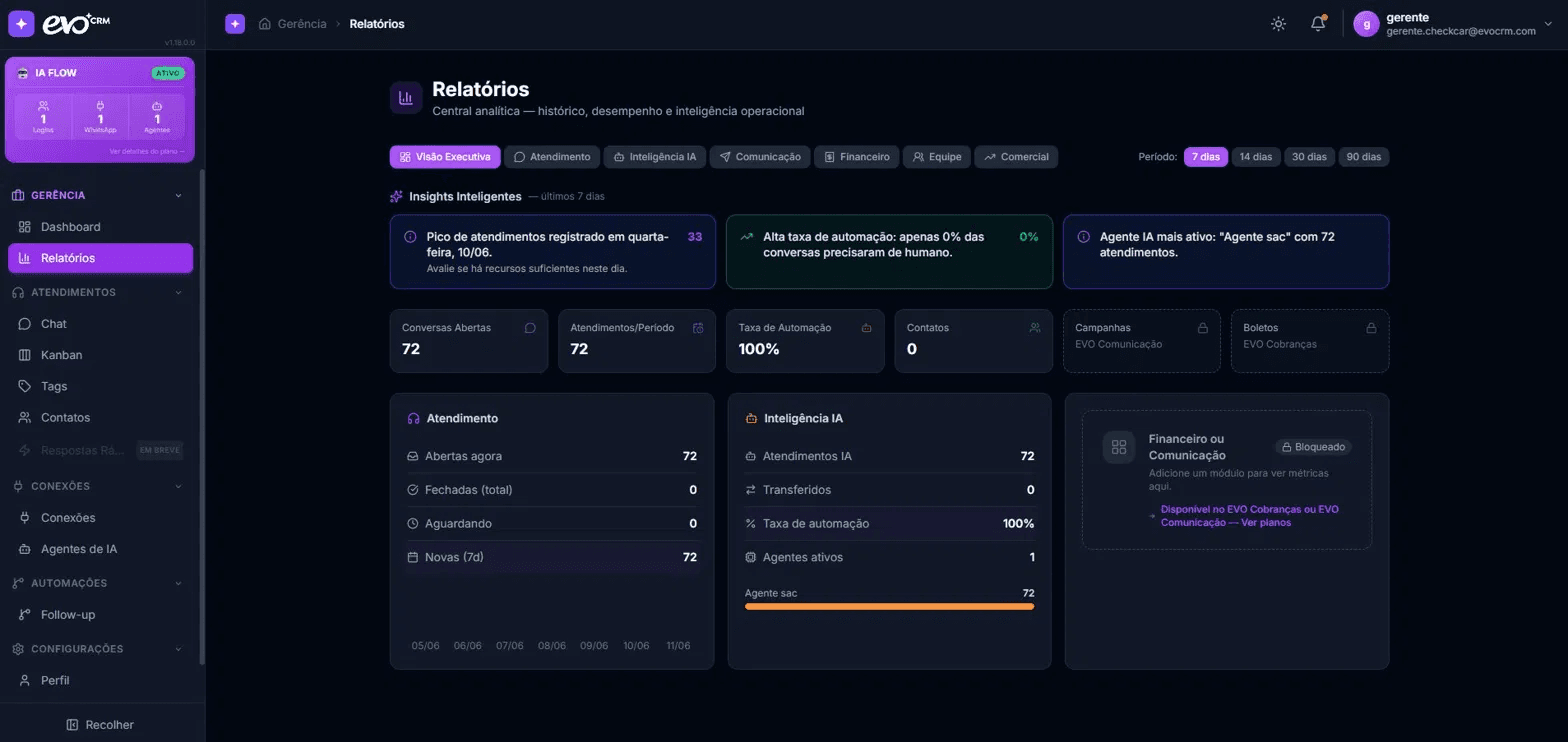Select the 90 dias period
Image resolution: width=1568 pixels, height=742 pixels.
1364,157
